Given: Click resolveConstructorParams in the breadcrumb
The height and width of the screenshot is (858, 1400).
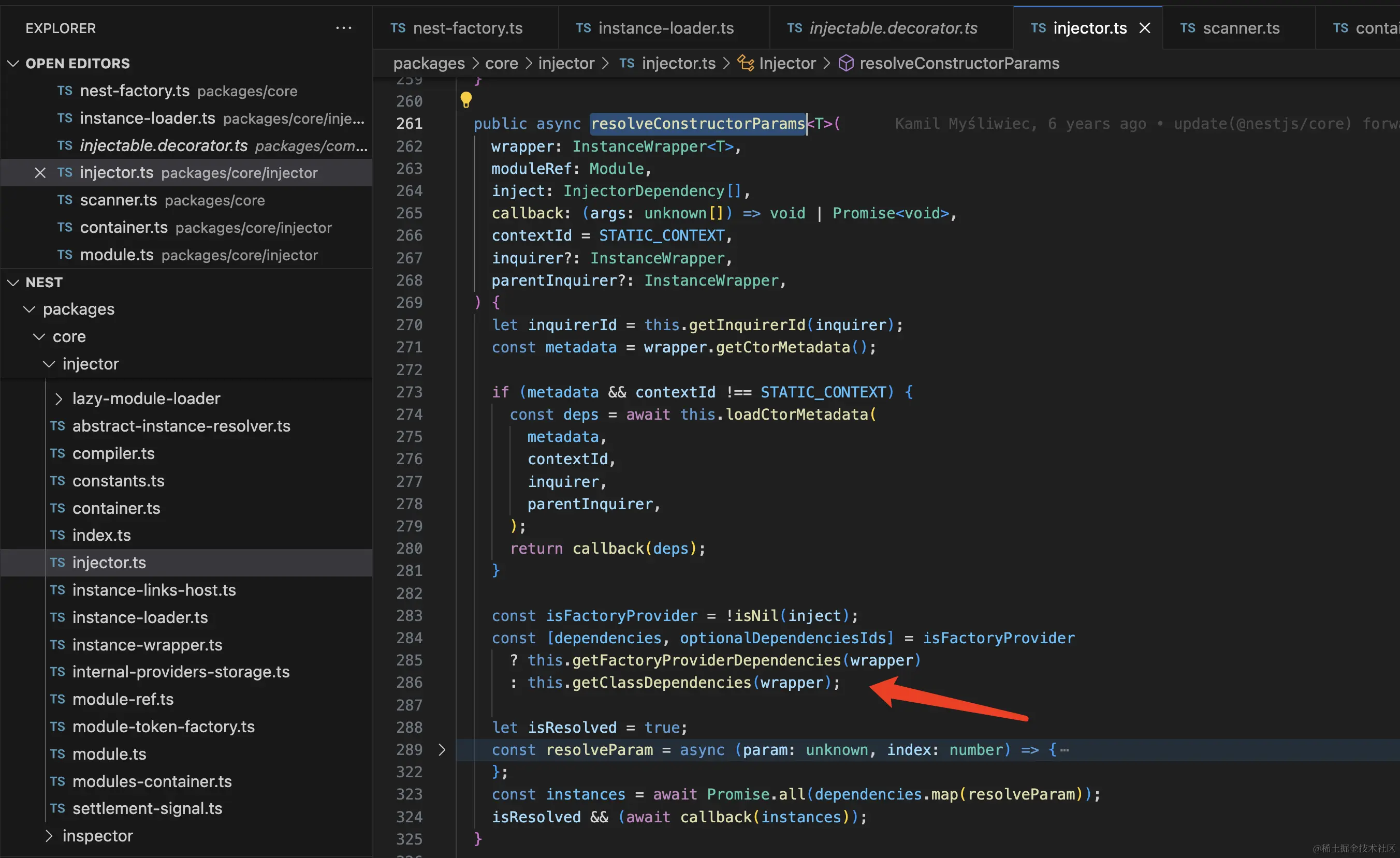Looking at the screenshot, I should tap(959, 63).
